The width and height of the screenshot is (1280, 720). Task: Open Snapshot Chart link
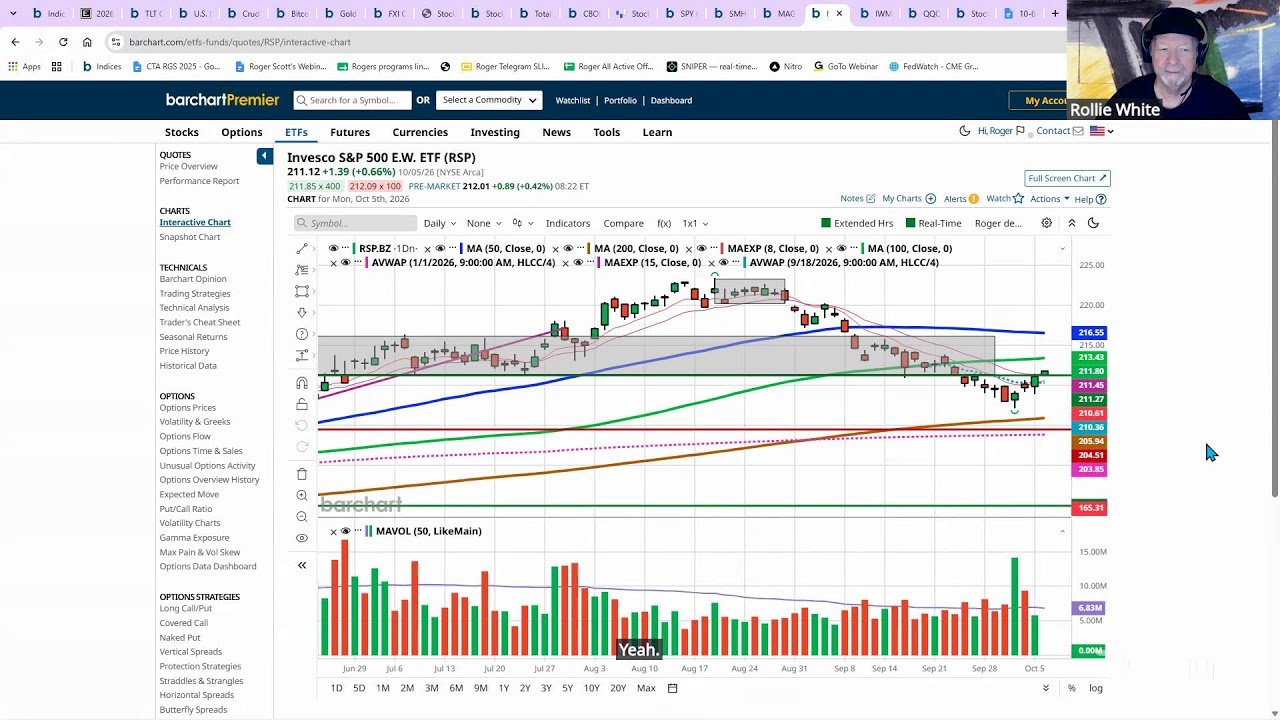pyautogui.click(x=190, y=237)
